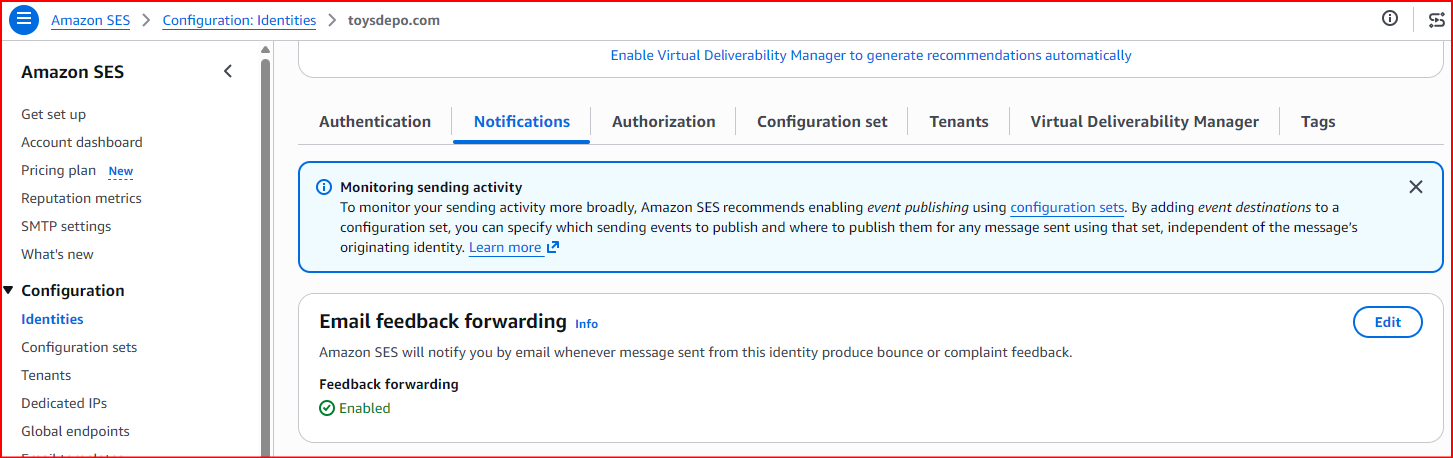Screen dimensions: 1453x458
Task: Click the info icon in Monitoring banner
Action: tap(324, 187)
